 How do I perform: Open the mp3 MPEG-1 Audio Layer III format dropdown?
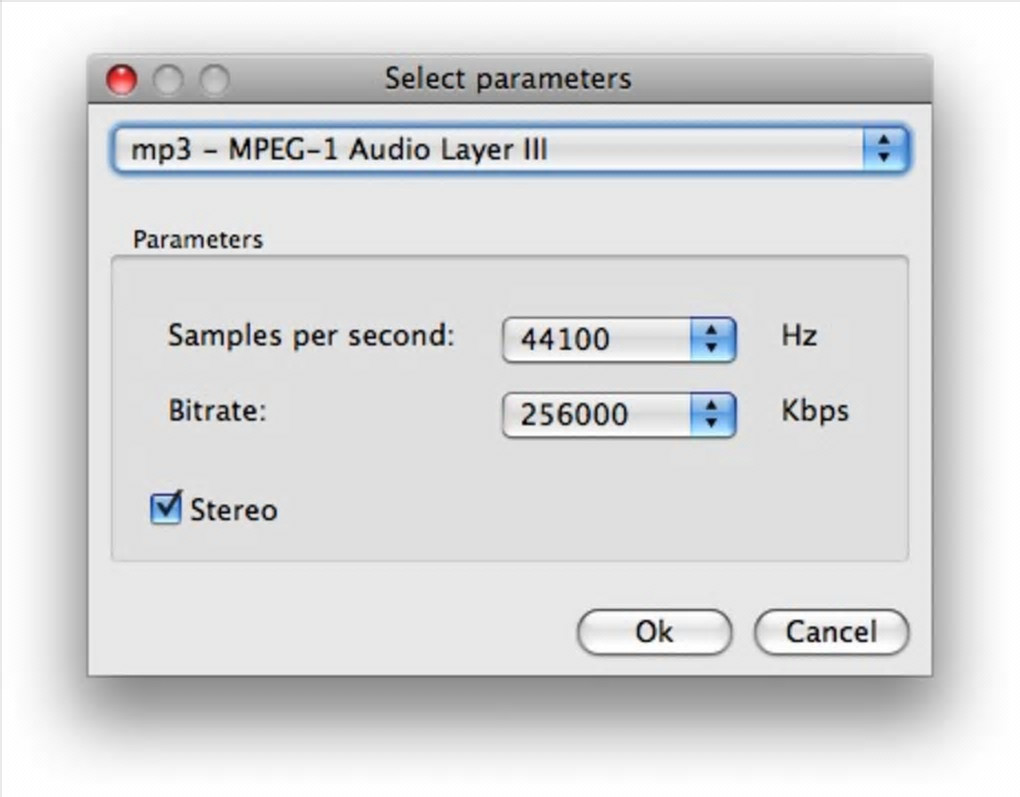490,150
